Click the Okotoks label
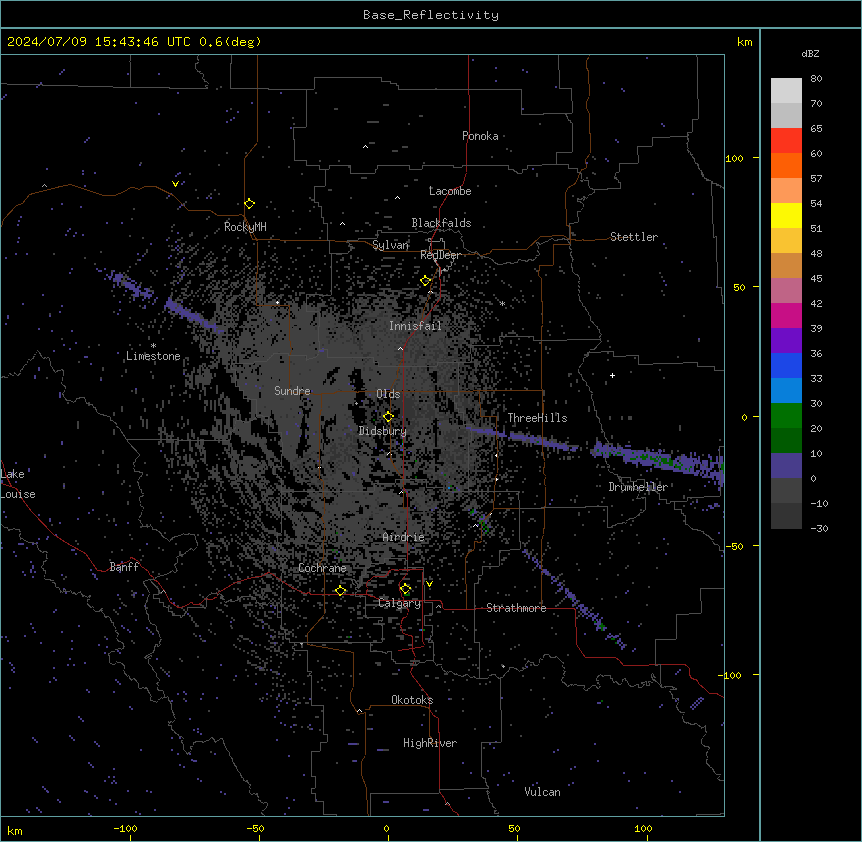This screenshot has height=842, width=862. [x=412, y=700]
